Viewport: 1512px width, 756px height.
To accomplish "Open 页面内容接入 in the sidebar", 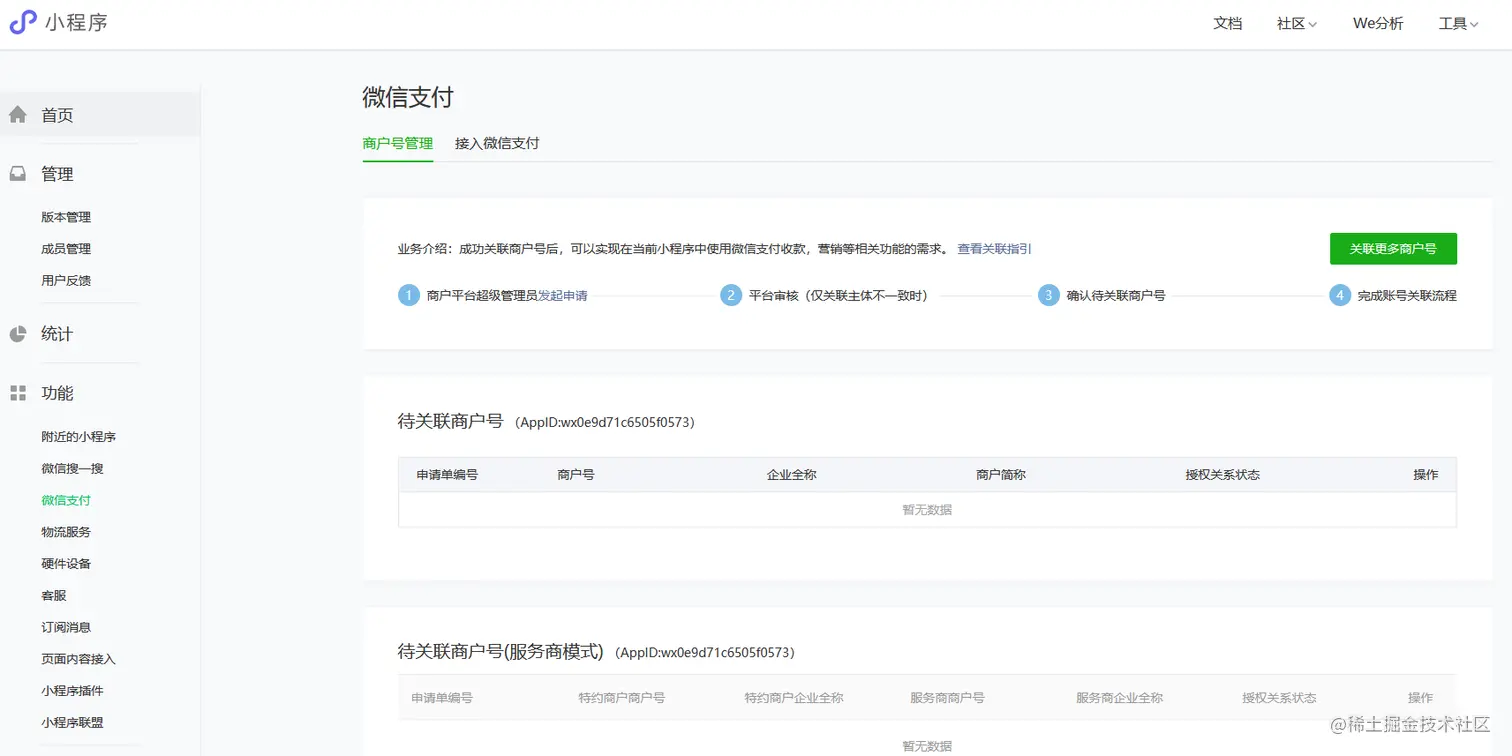I will pyautogui.click(x=79, y=659).
